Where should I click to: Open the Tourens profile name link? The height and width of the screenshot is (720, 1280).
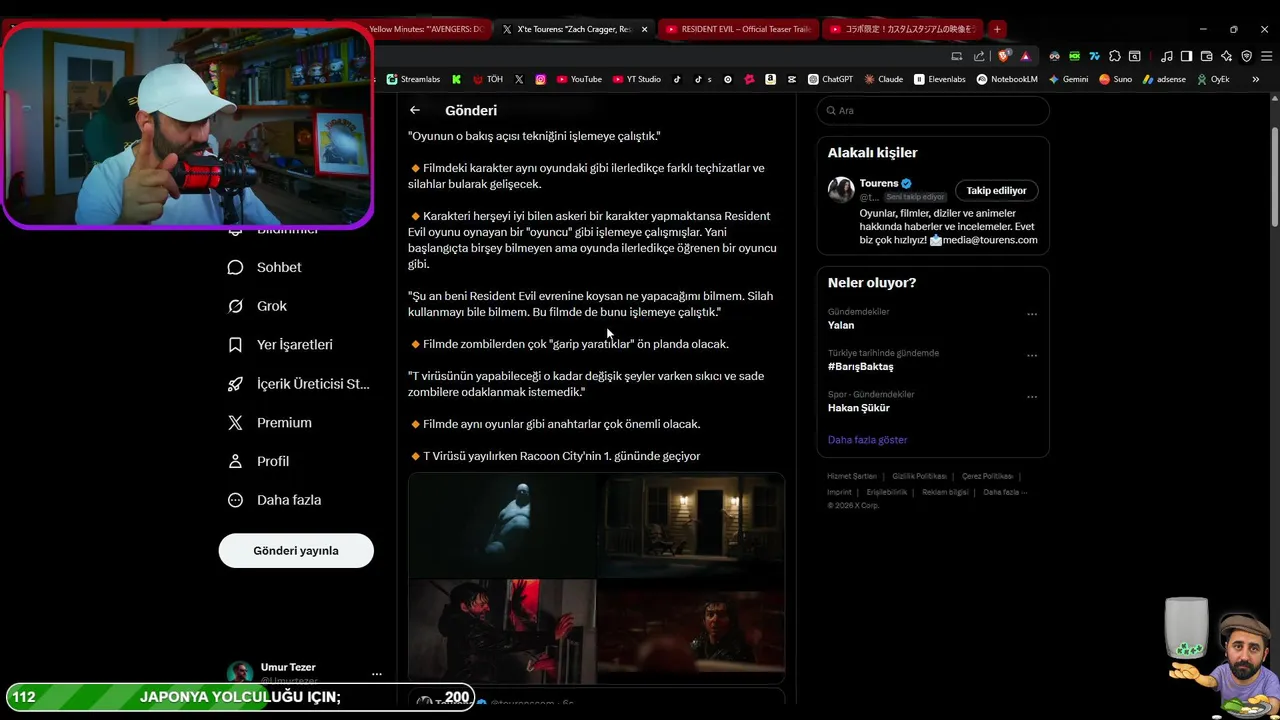pyautogui.click(x=879, y=183)
